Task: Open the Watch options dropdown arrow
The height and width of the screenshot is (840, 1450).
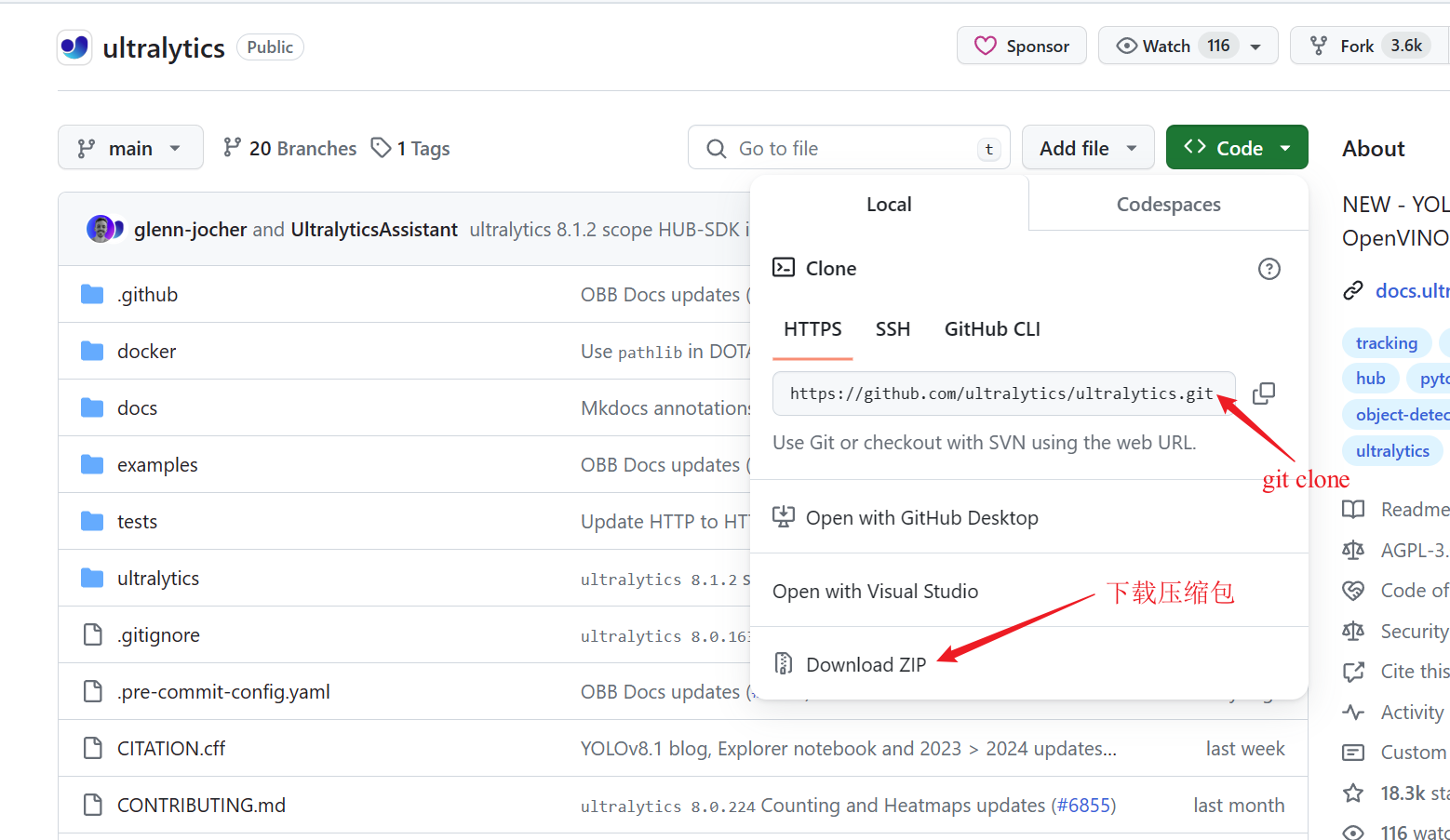Action: (1255, 47)
